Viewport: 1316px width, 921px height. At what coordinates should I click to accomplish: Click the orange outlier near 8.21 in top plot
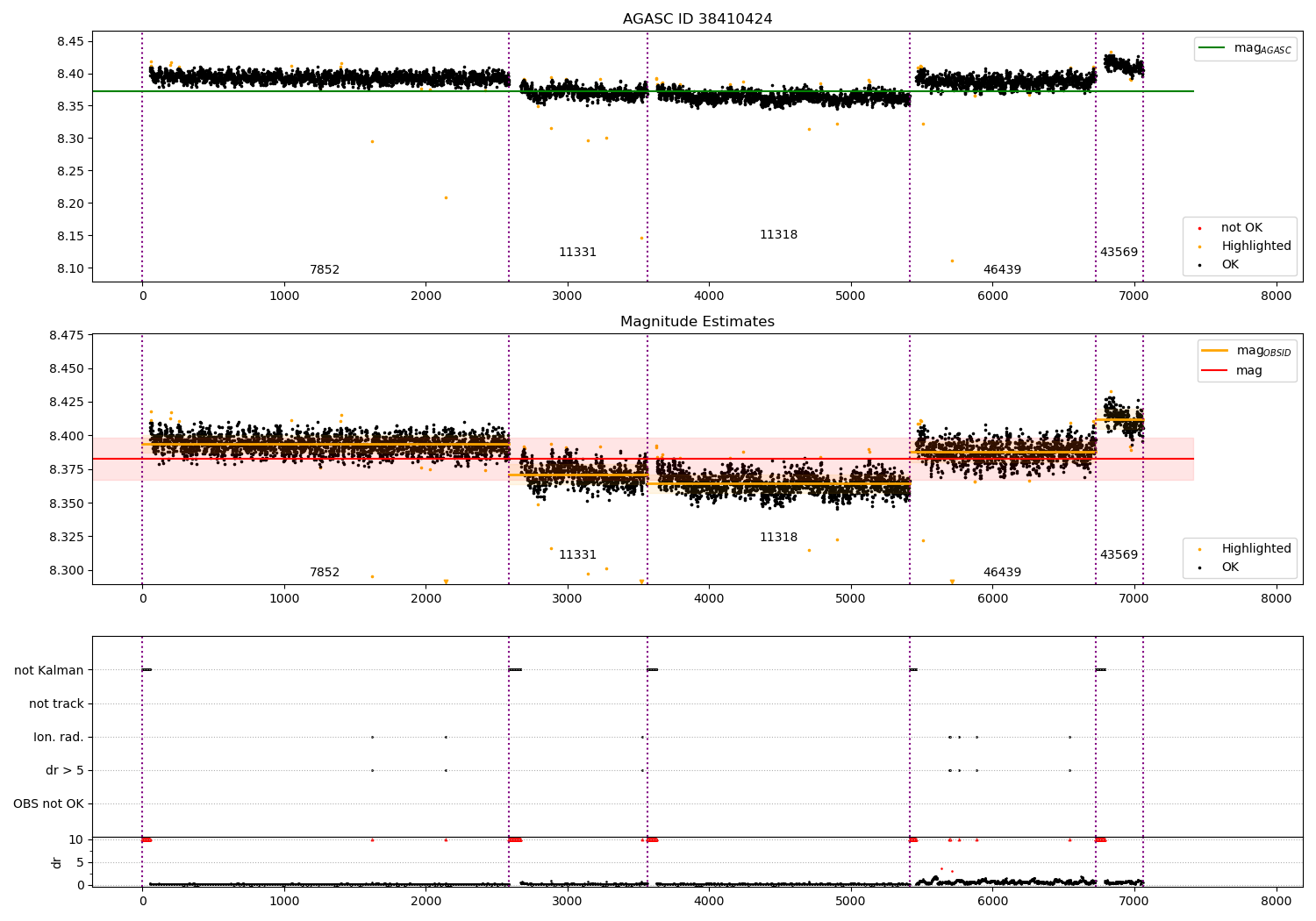(x=446, y=198)
